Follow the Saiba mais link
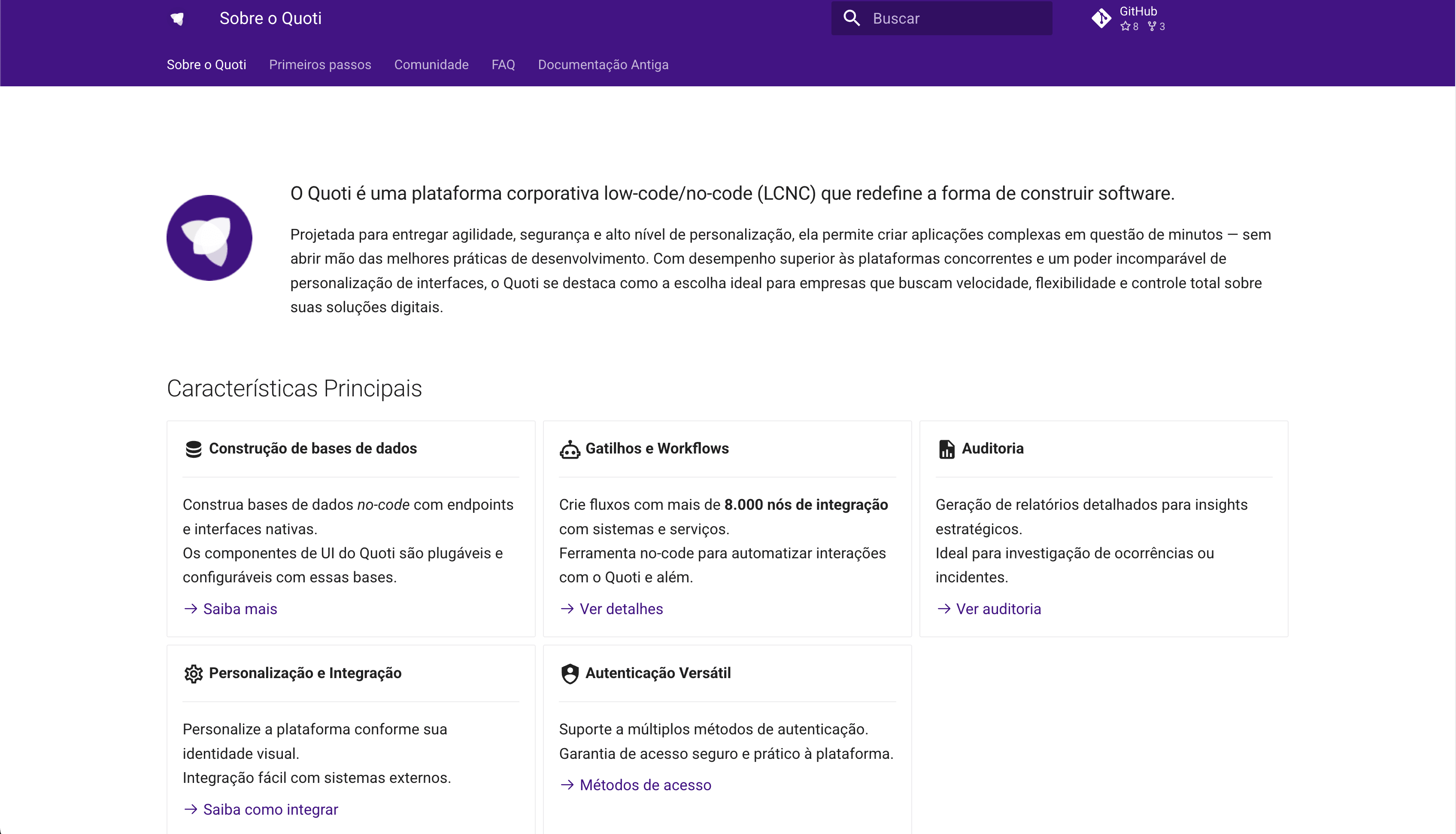This screenshot has height=834, width=1456. (240, 609)
